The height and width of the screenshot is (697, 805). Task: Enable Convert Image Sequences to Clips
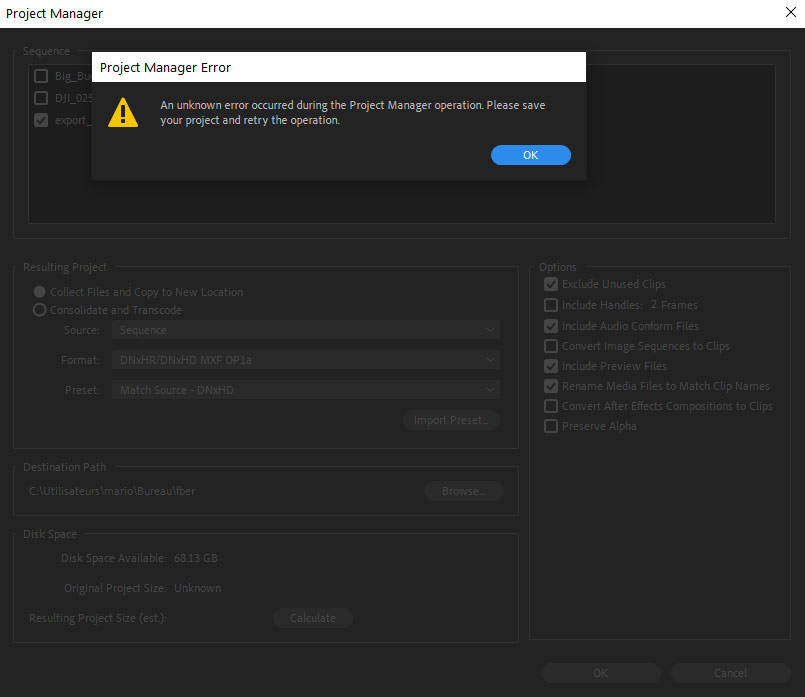coord(551,345)
